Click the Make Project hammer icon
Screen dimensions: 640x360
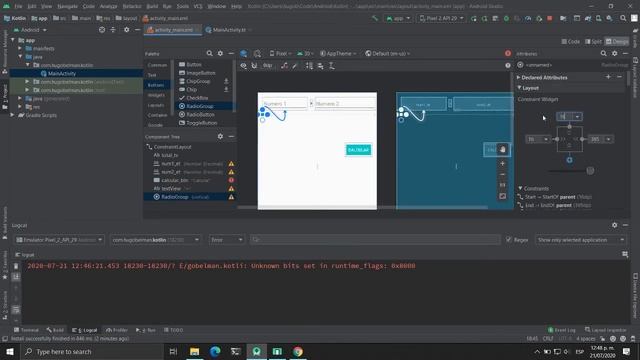pyautogui.click(x=375, y=18)
